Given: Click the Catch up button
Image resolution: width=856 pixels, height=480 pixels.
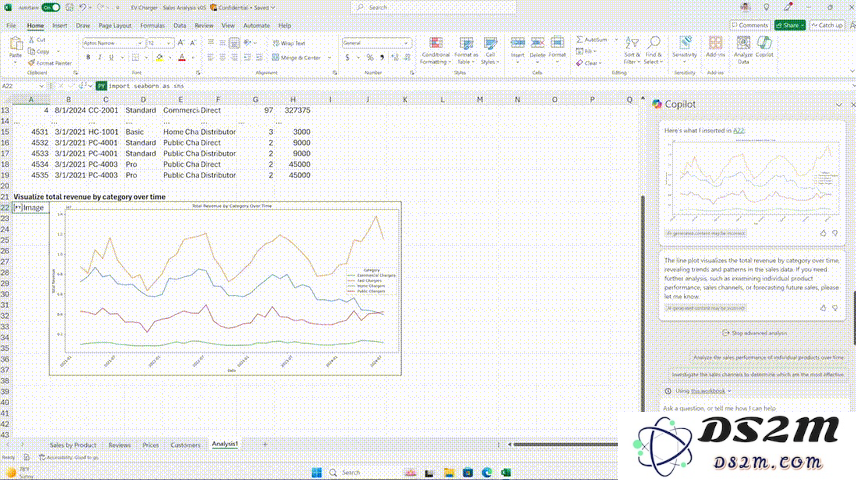Looking at the screenshot, I should coord(827,25).
